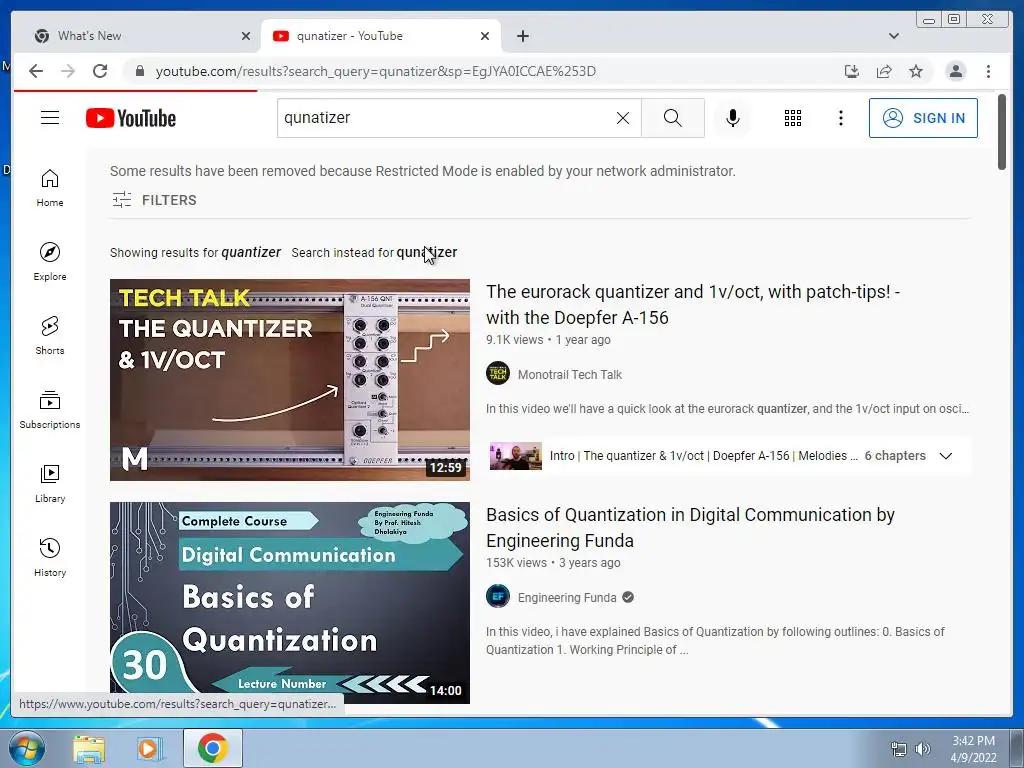Open the Explore sidebar item
The width and height of the screenshot is (1024, 768).
(x=50, y=262)
